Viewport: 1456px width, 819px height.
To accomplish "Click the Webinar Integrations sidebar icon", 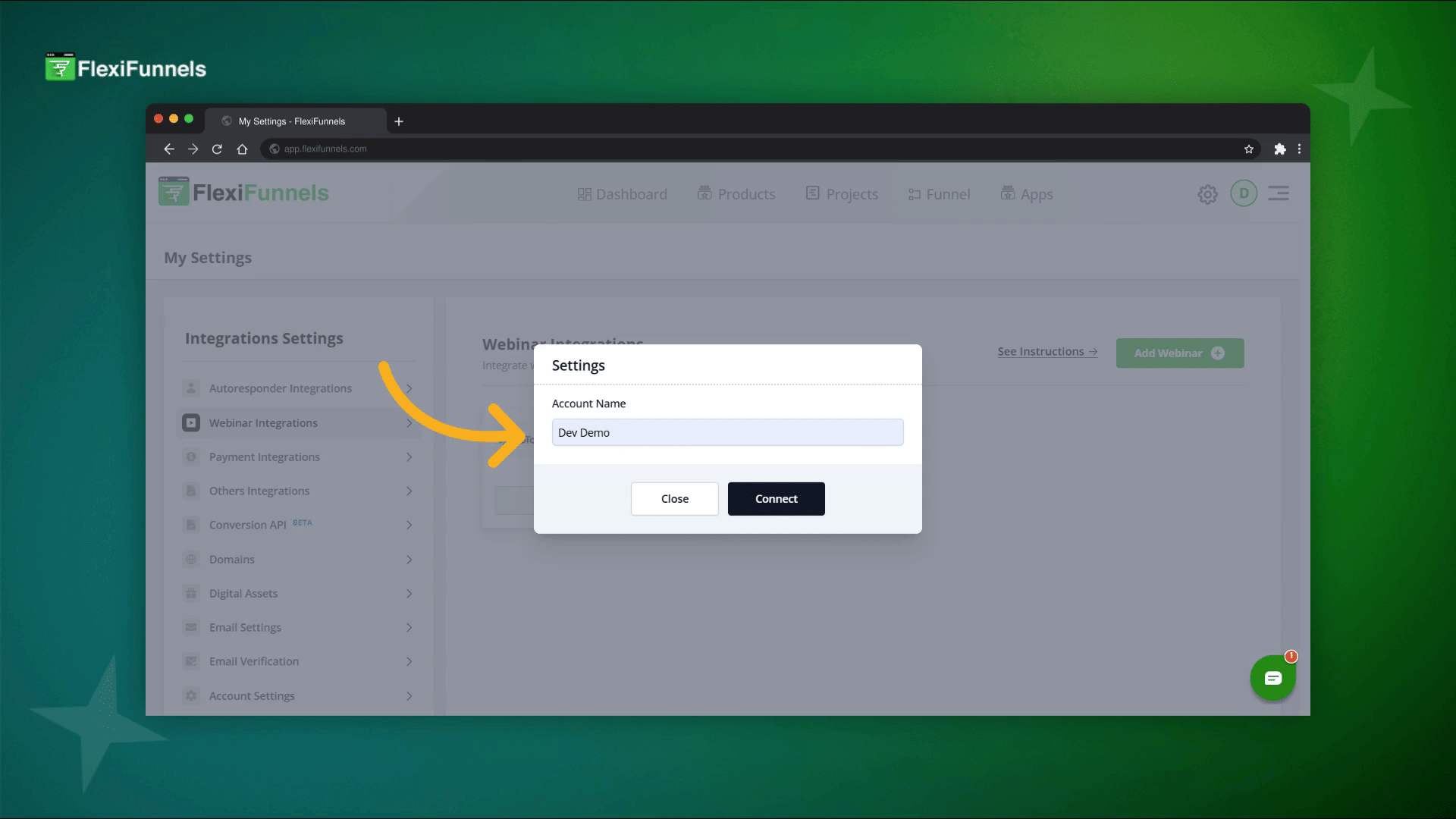I will click(191, 423).
